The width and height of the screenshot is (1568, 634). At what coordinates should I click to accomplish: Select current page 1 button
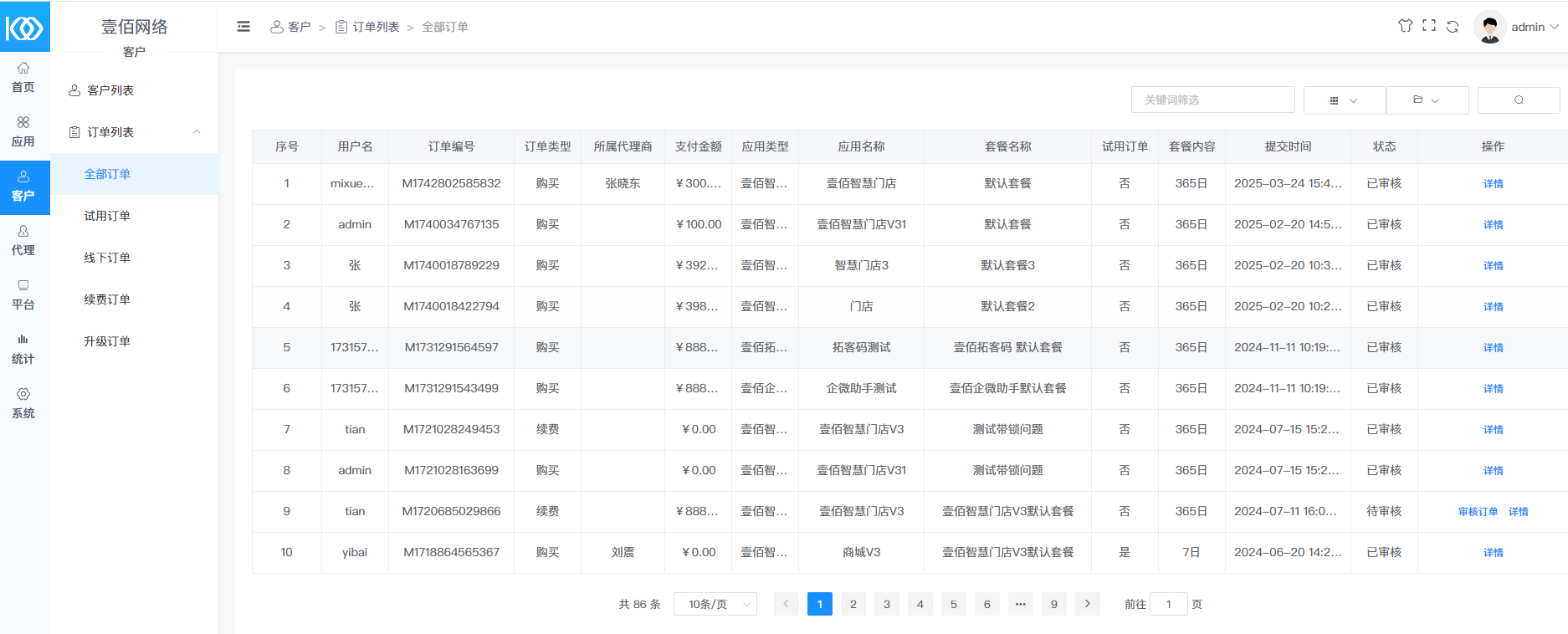tap(820, 604)
